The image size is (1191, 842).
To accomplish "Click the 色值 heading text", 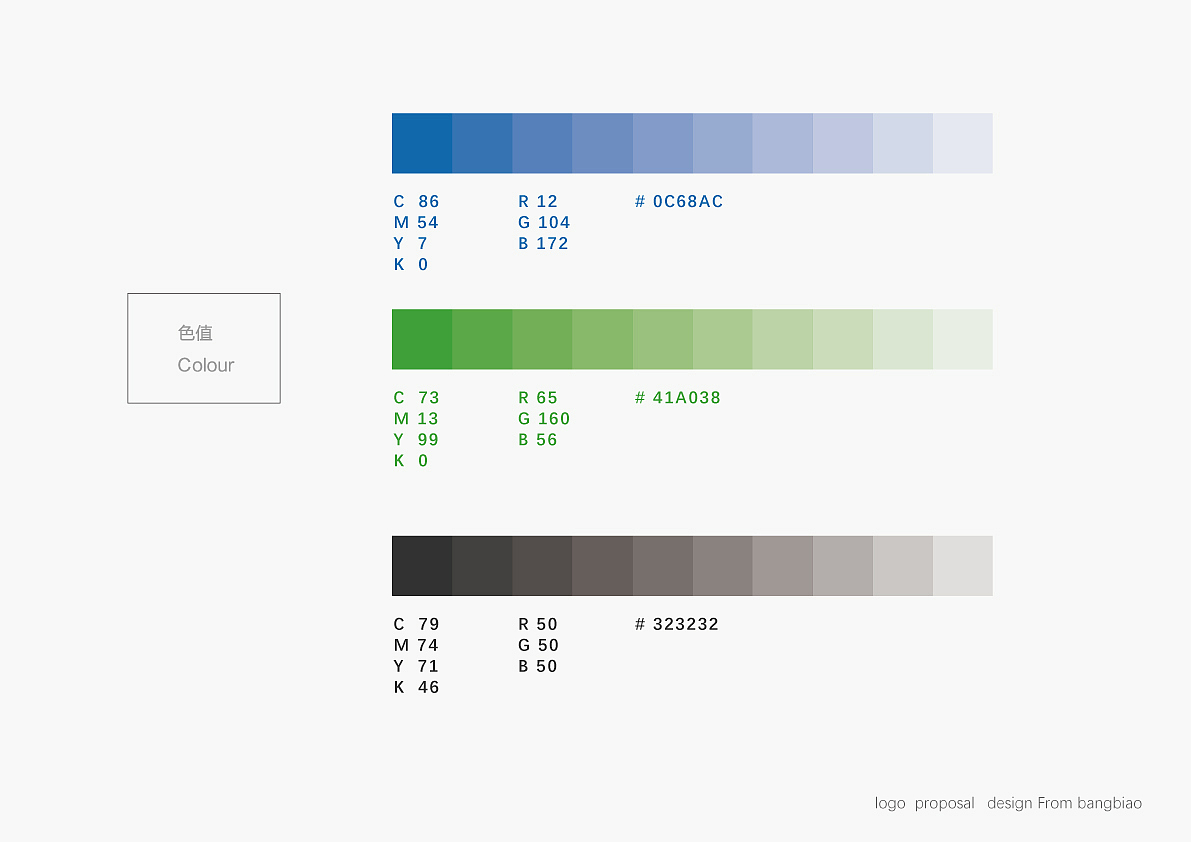I will [x=195, y=333].
